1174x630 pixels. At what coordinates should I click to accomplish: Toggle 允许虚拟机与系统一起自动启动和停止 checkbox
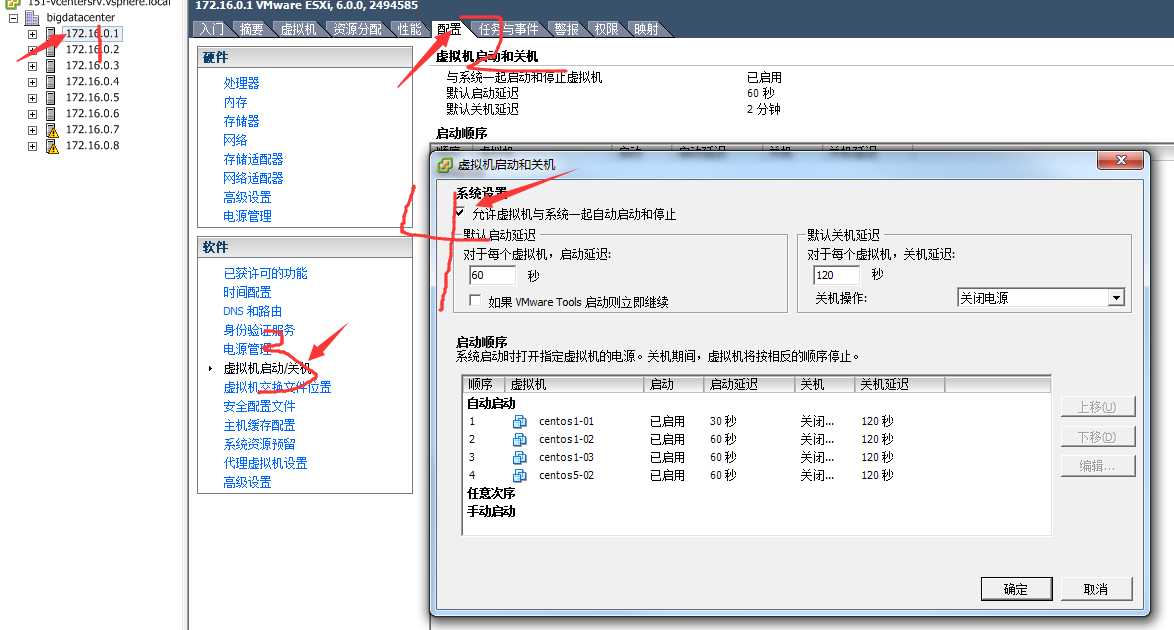460,213
